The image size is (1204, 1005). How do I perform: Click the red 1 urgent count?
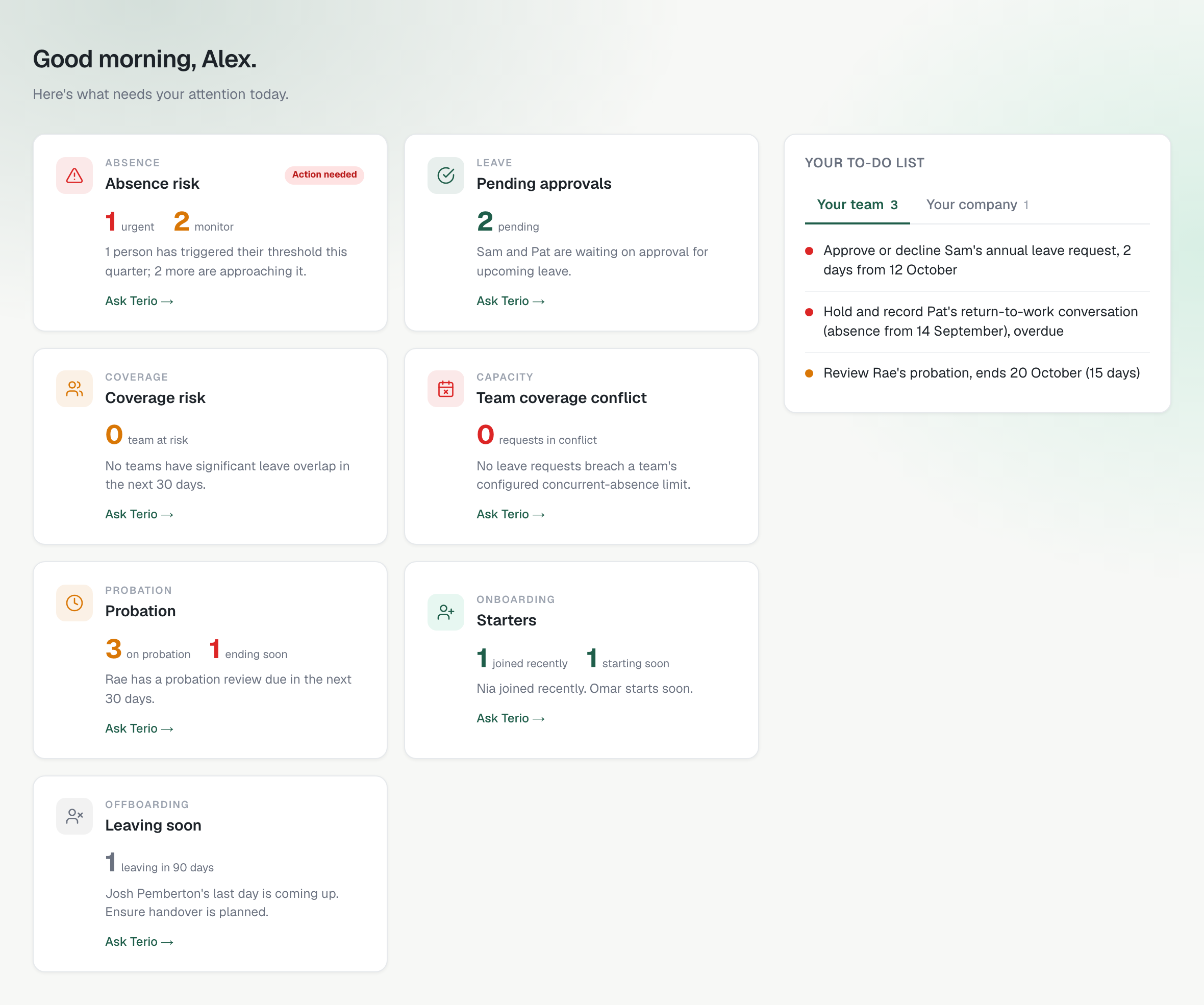pyautogui.click(x=130, y=222)
